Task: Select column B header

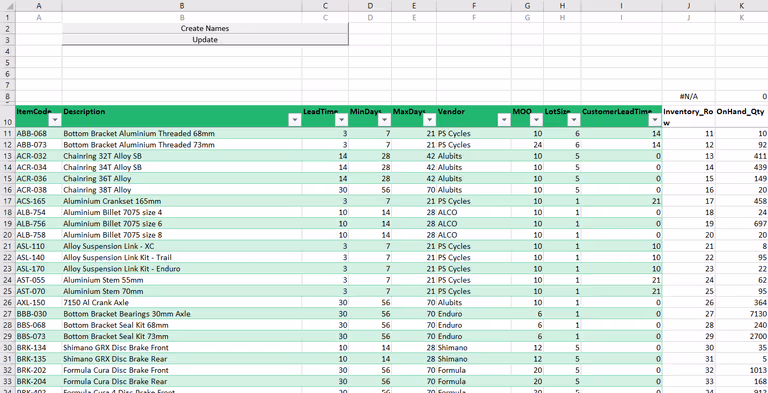Action: pos(182,6)
